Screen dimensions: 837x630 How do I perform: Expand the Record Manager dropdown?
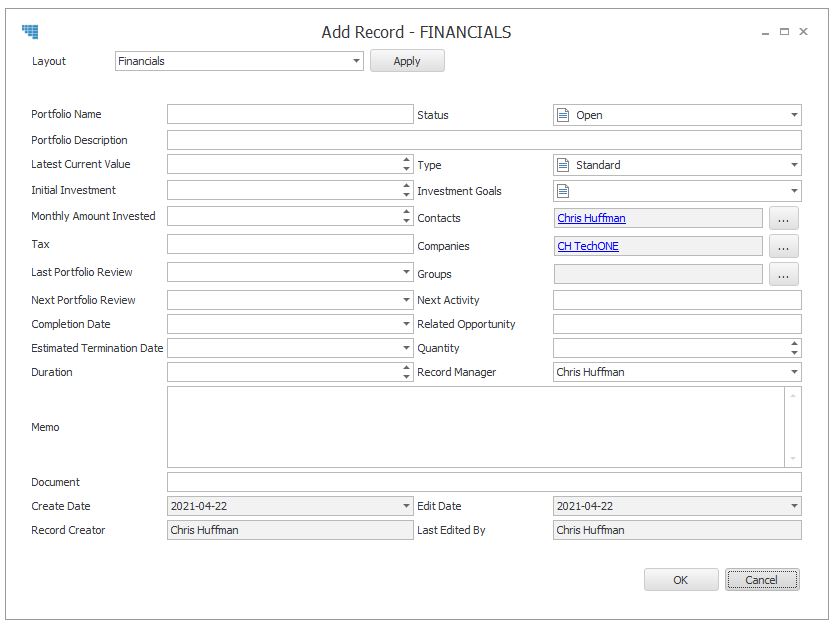[x=794, y=372]
